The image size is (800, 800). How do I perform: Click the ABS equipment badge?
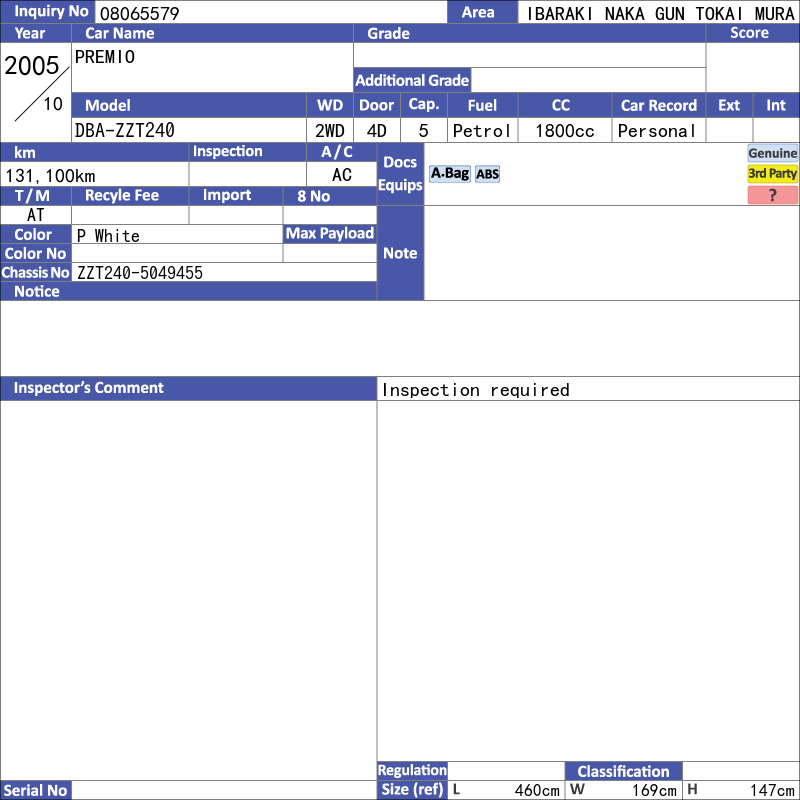487,174
